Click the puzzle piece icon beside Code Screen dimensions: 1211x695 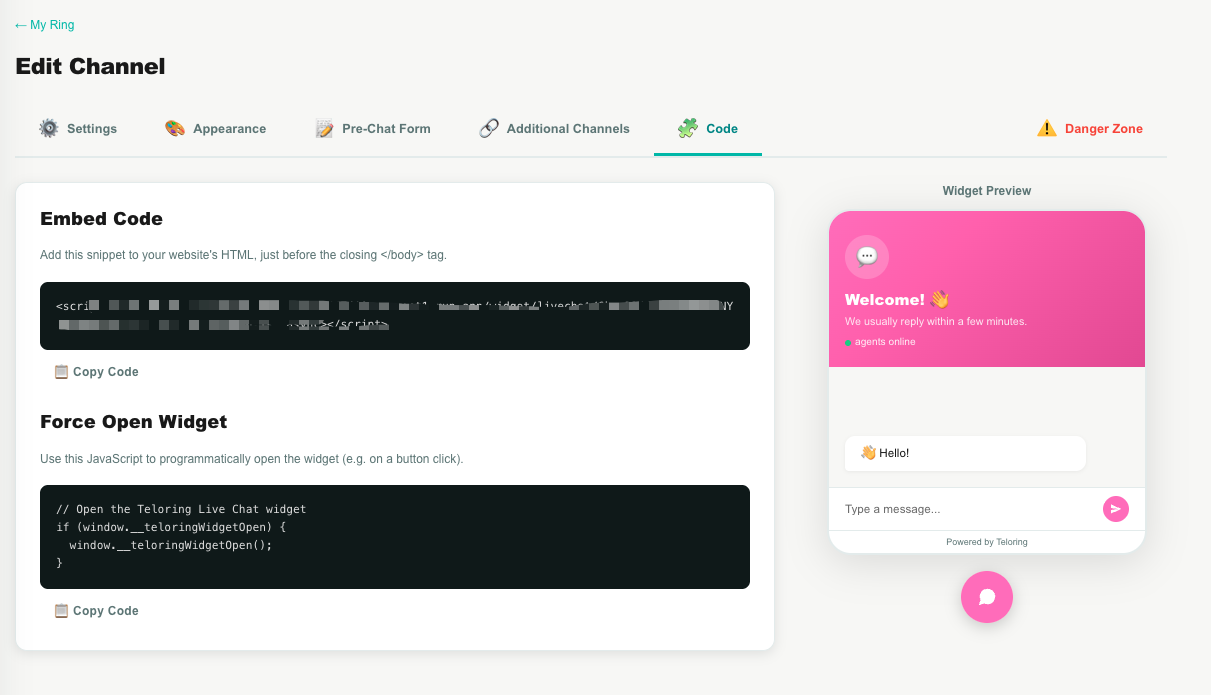coord(688,128)
